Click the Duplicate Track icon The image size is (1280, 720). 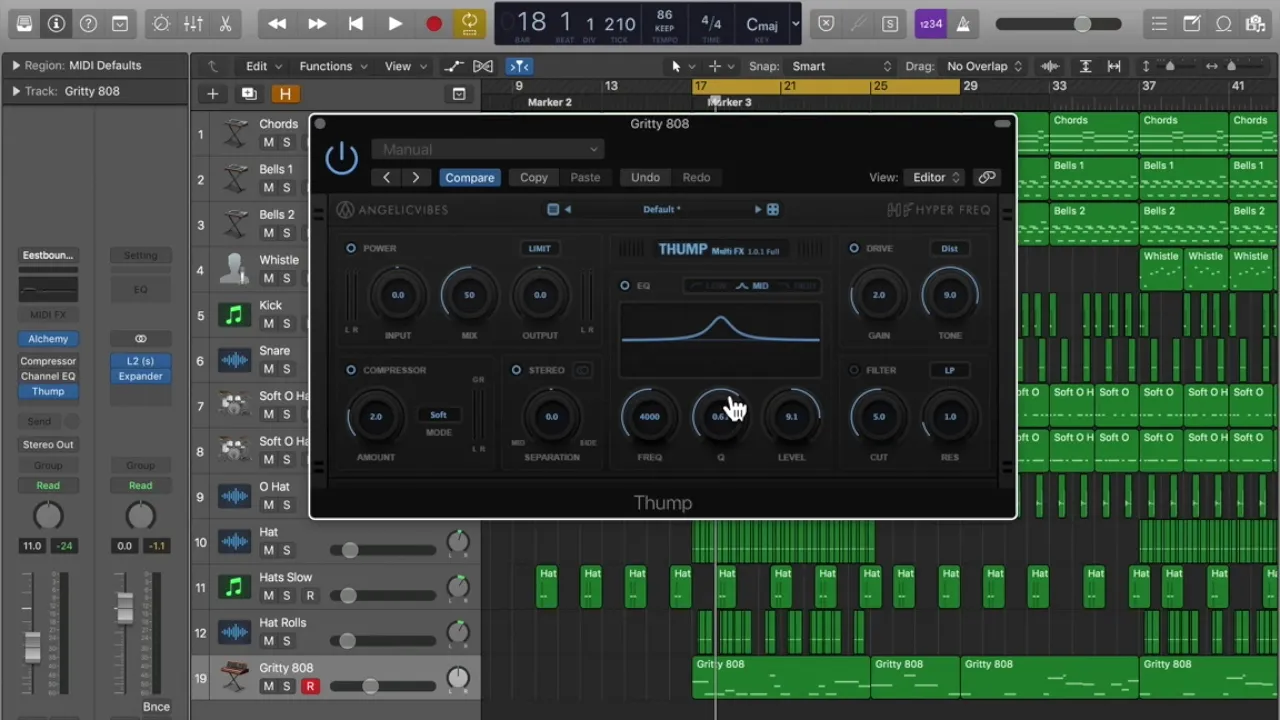pos(249,94)
